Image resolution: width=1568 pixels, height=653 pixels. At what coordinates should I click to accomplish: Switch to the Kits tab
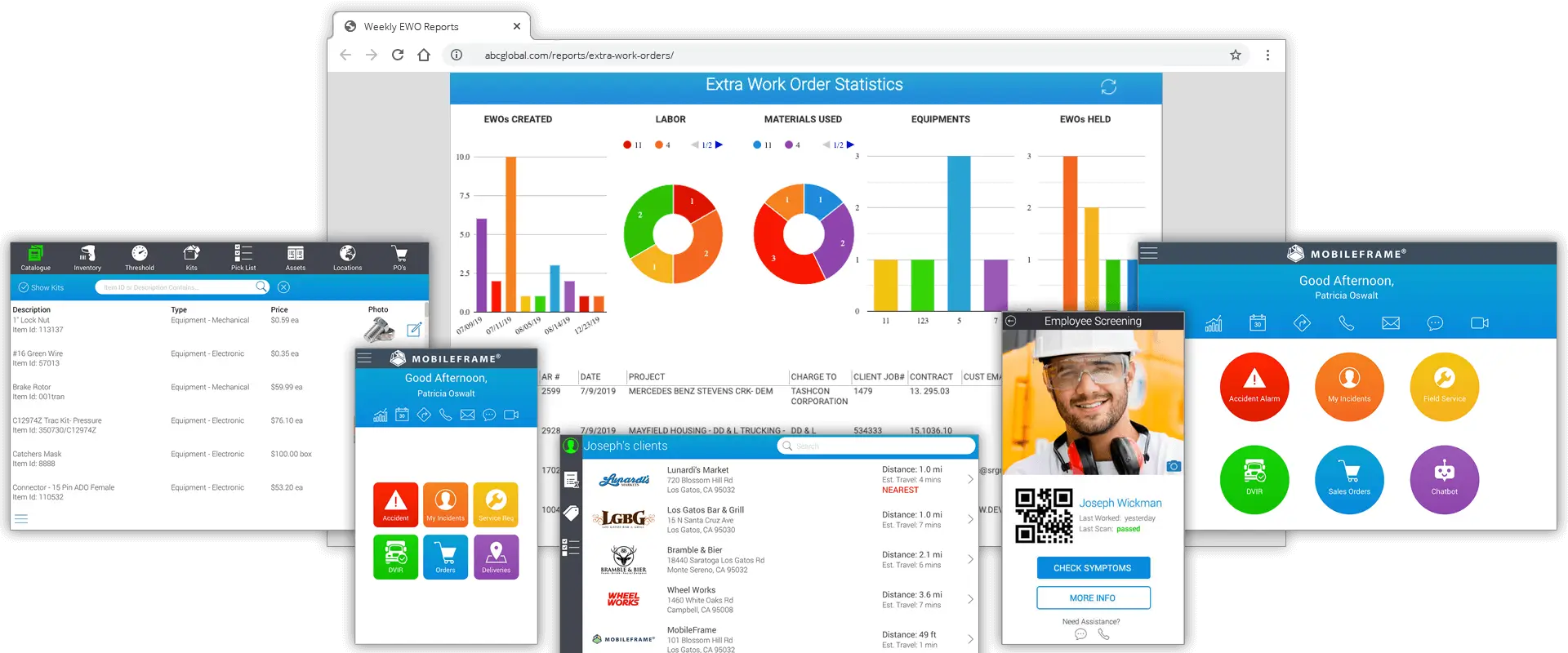tap(191, 258)
